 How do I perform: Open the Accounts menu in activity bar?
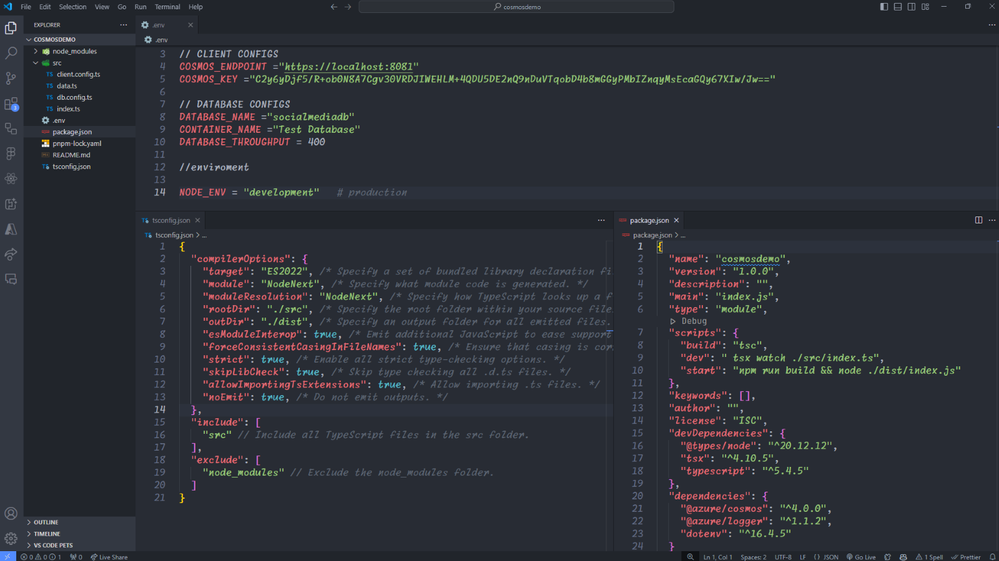click(11, 513)
